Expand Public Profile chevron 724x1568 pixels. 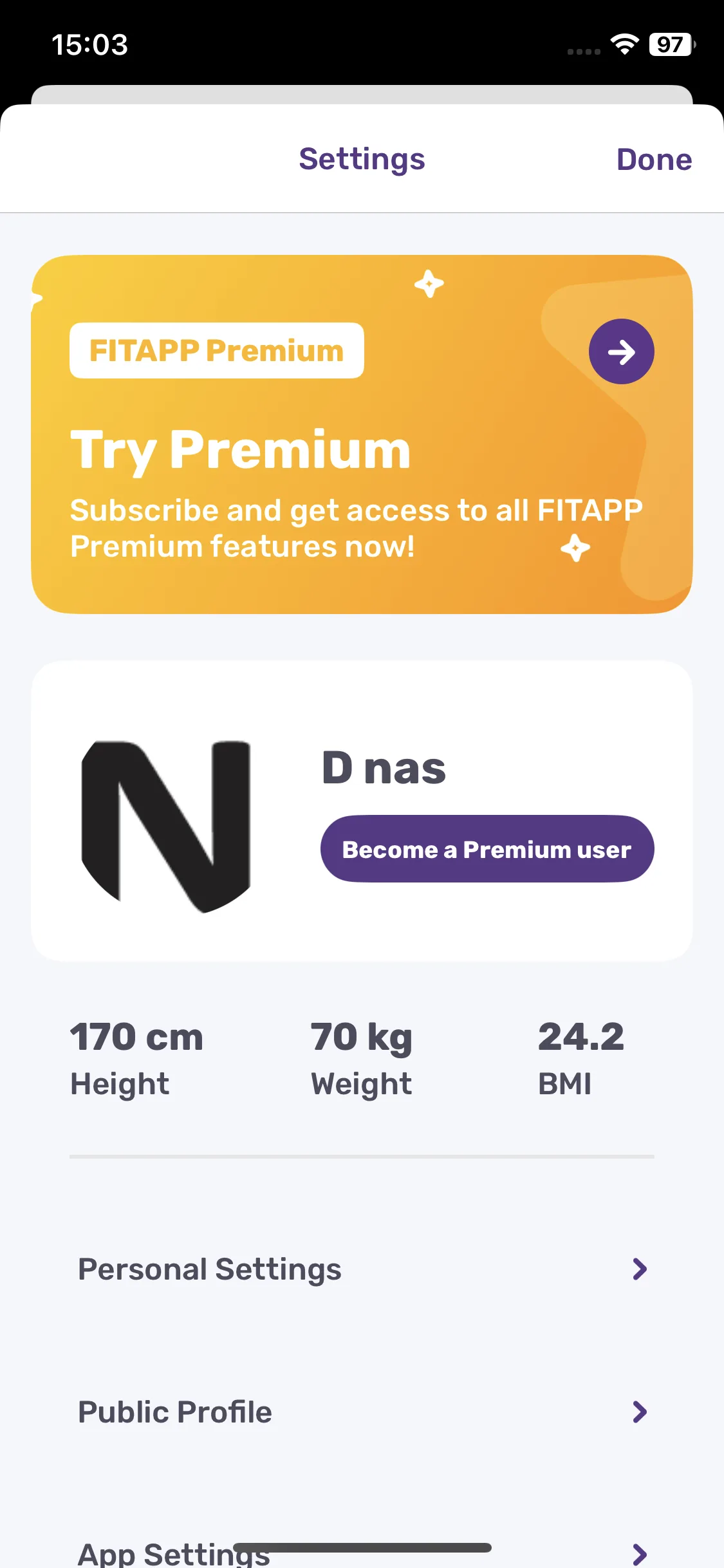[x=639, y=1412]
